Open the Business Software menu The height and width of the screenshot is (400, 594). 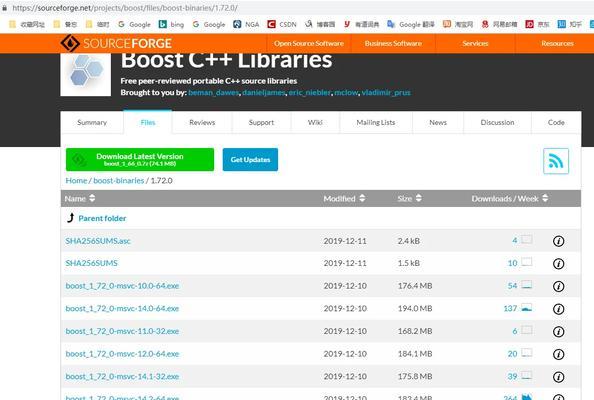393,43
